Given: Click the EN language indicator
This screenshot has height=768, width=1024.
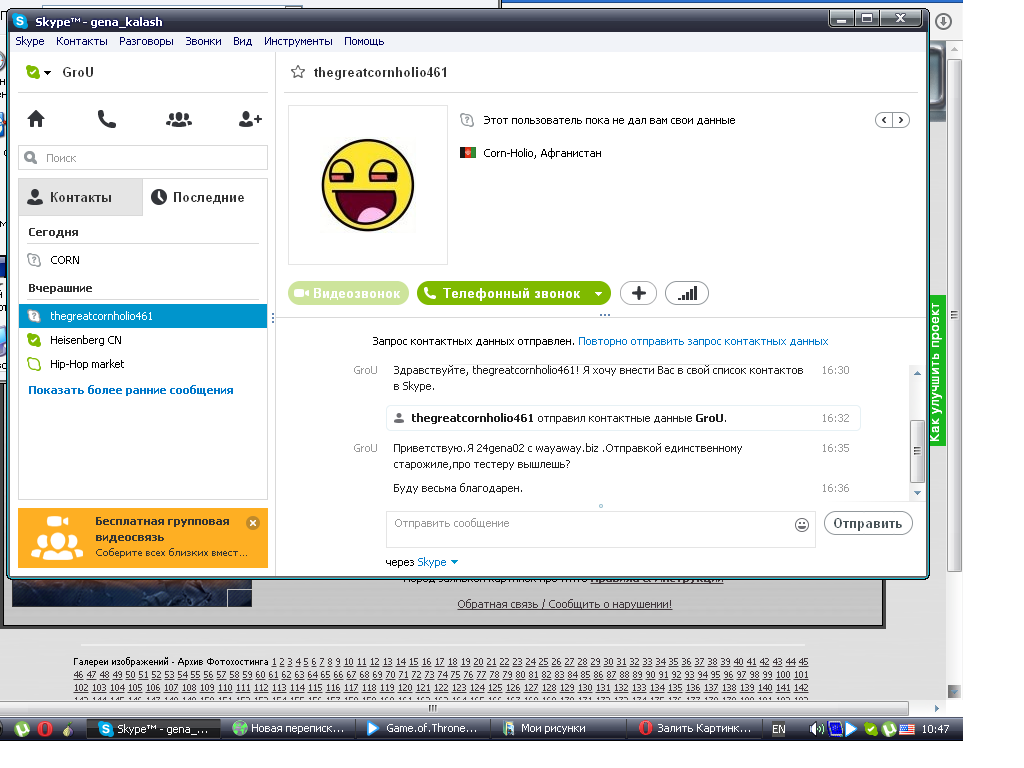Looking at the screenshot, I should [x=778, y=729].
